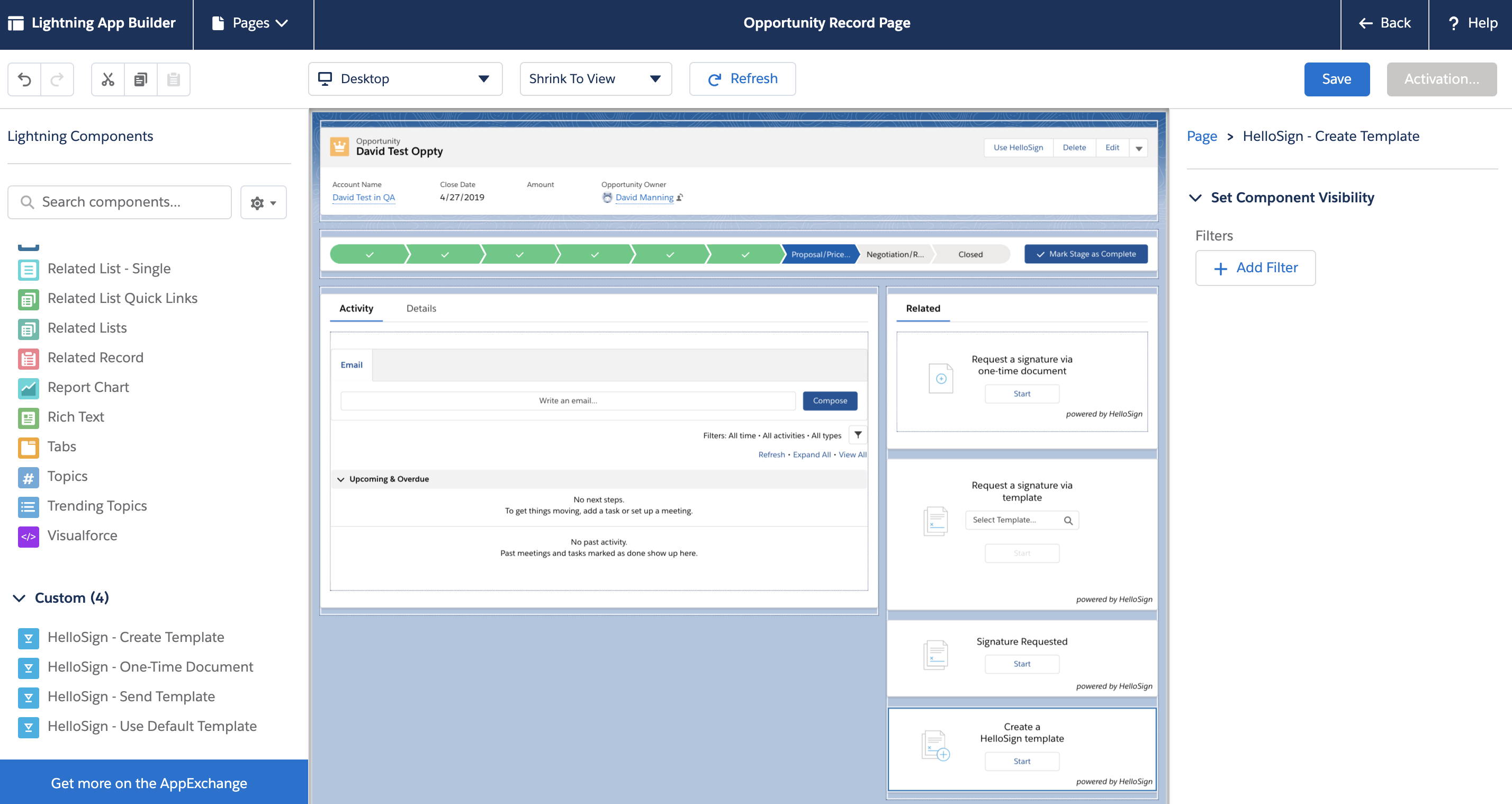Screen dimensions: 1512x804
Task: Open the Pages menu
Action: [250, 23]
